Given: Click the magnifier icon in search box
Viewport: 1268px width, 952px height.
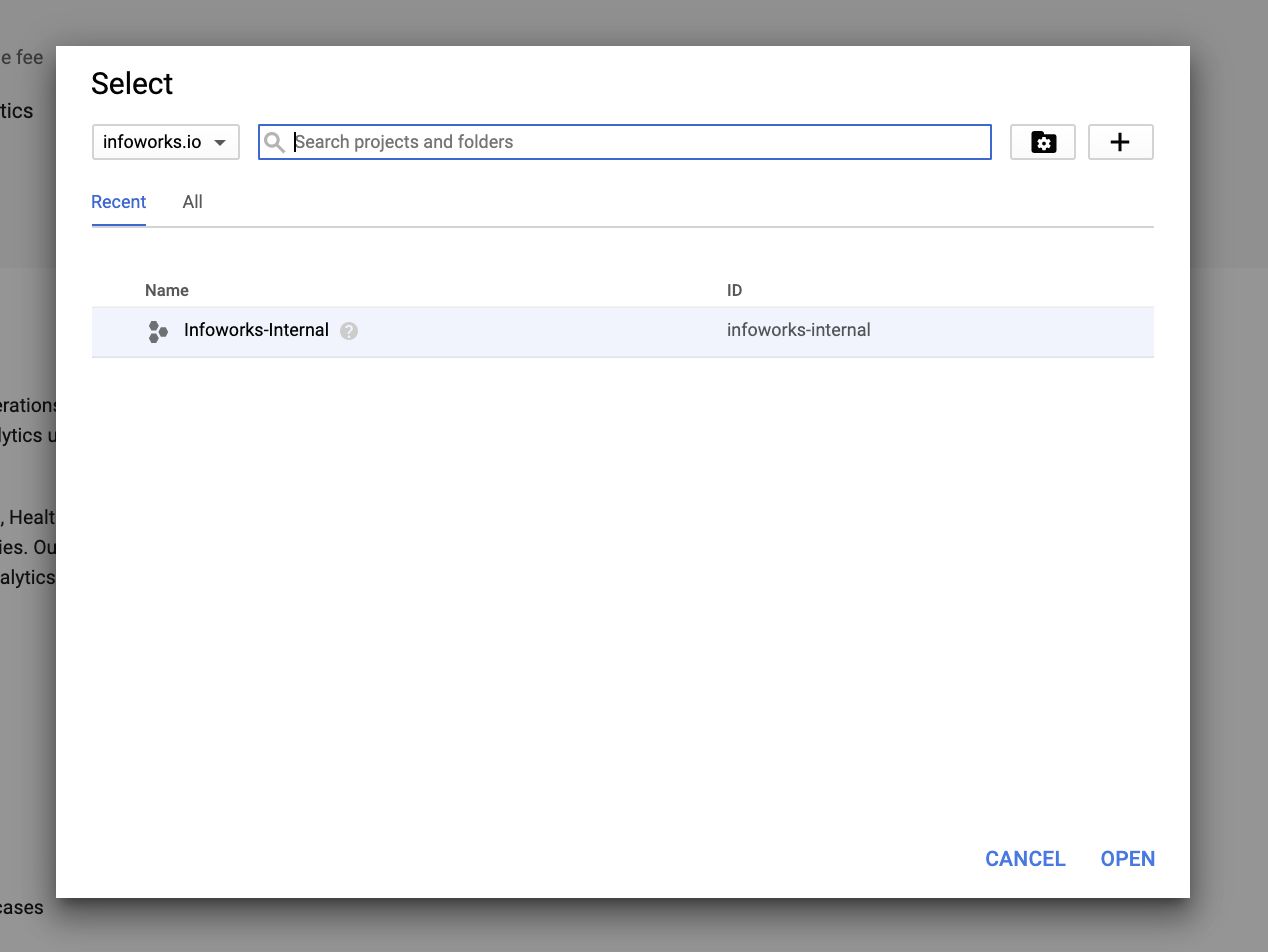Looking at the screenshot, I should point(275,142).
